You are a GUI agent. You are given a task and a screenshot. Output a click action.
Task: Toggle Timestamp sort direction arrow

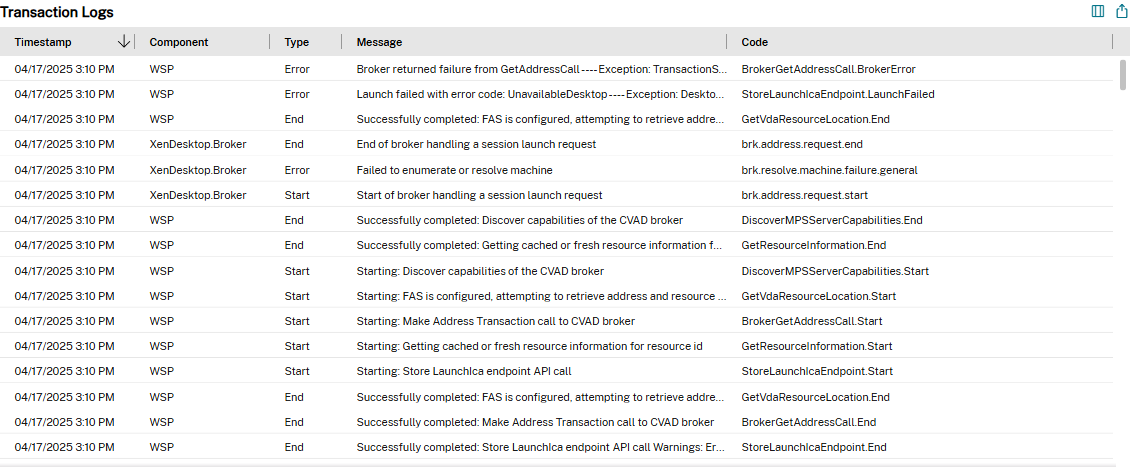[x=124, y=42]
